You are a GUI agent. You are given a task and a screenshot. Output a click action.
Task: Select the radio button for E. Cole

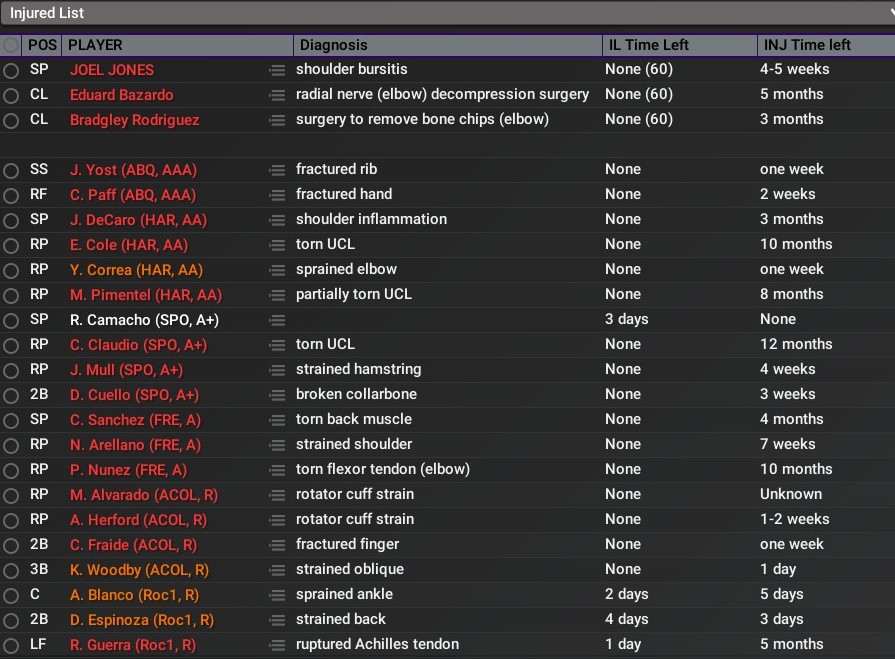pyautogui.click(x=11, y=245)
